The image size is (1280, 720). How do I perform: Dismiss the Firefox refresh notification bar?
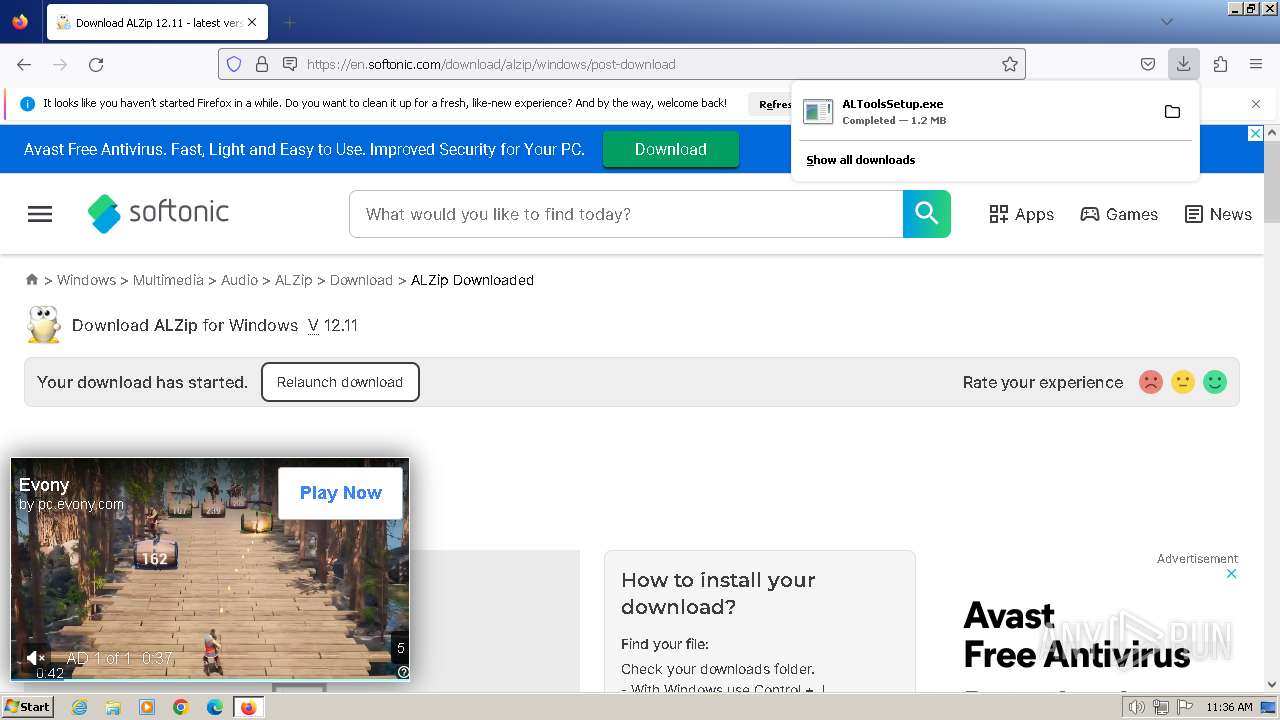pos(1256,104)
